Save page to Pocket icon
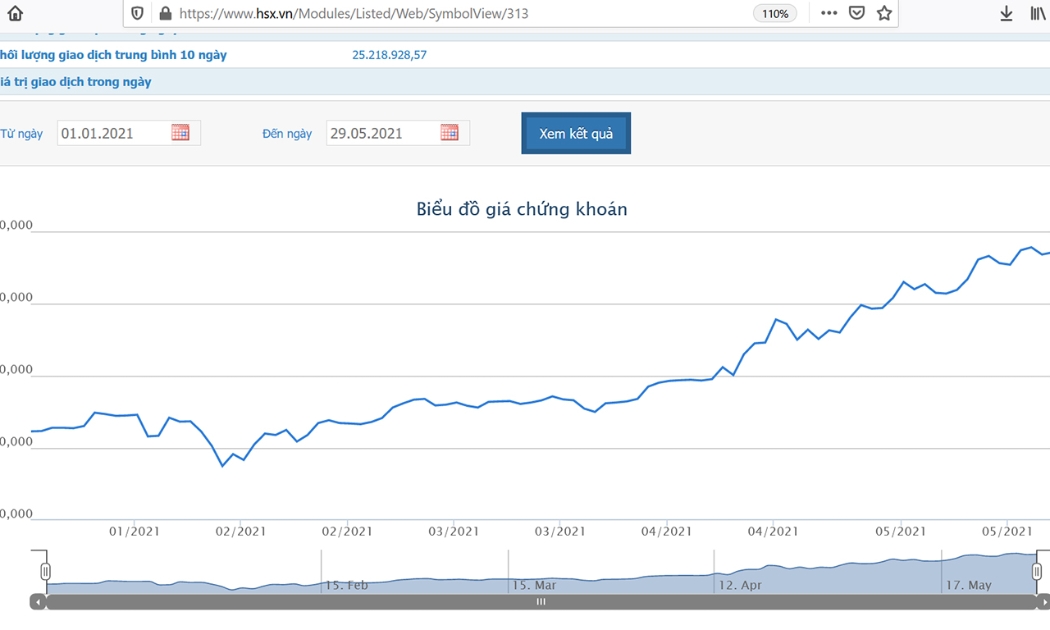 856,13
